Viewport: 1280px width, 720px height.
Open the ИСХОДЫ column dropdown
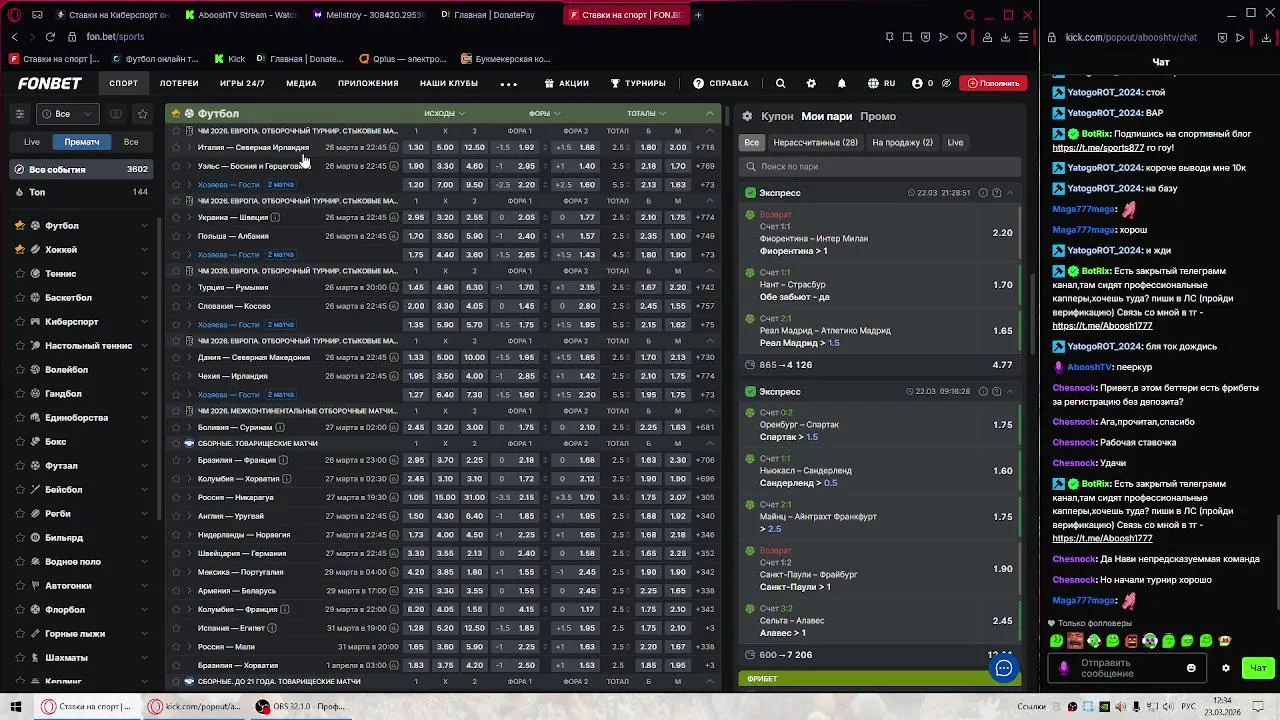[x=444, y=113]
